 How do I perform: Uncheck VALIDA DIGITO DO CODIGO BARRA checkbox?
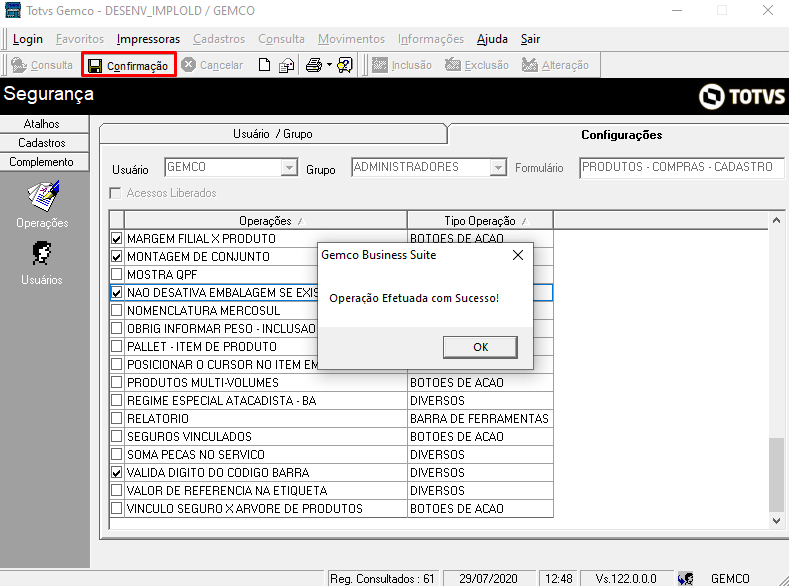coord(117,472)
